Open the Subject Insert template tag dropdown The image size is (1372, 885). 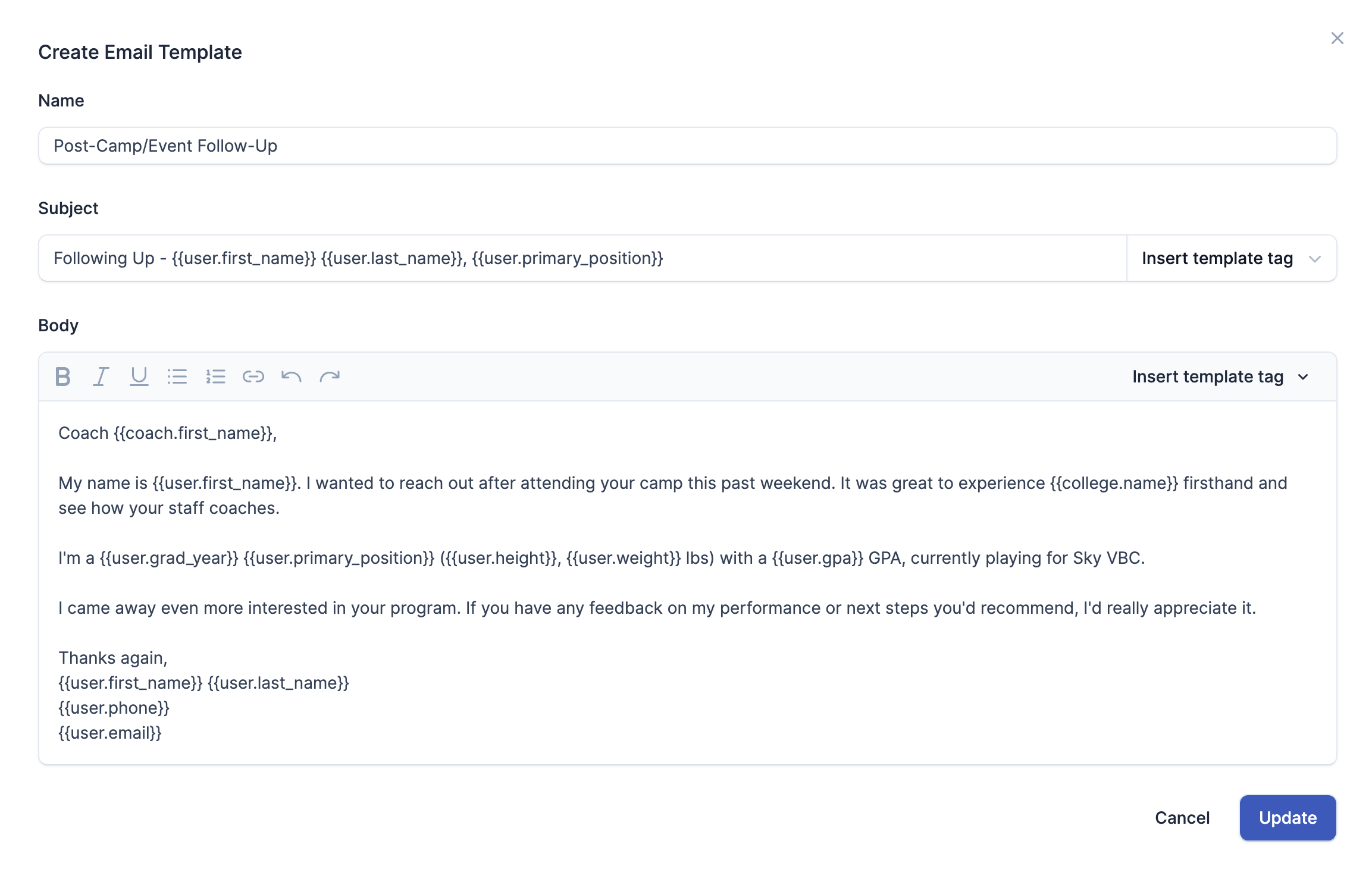pos(1230,258)
